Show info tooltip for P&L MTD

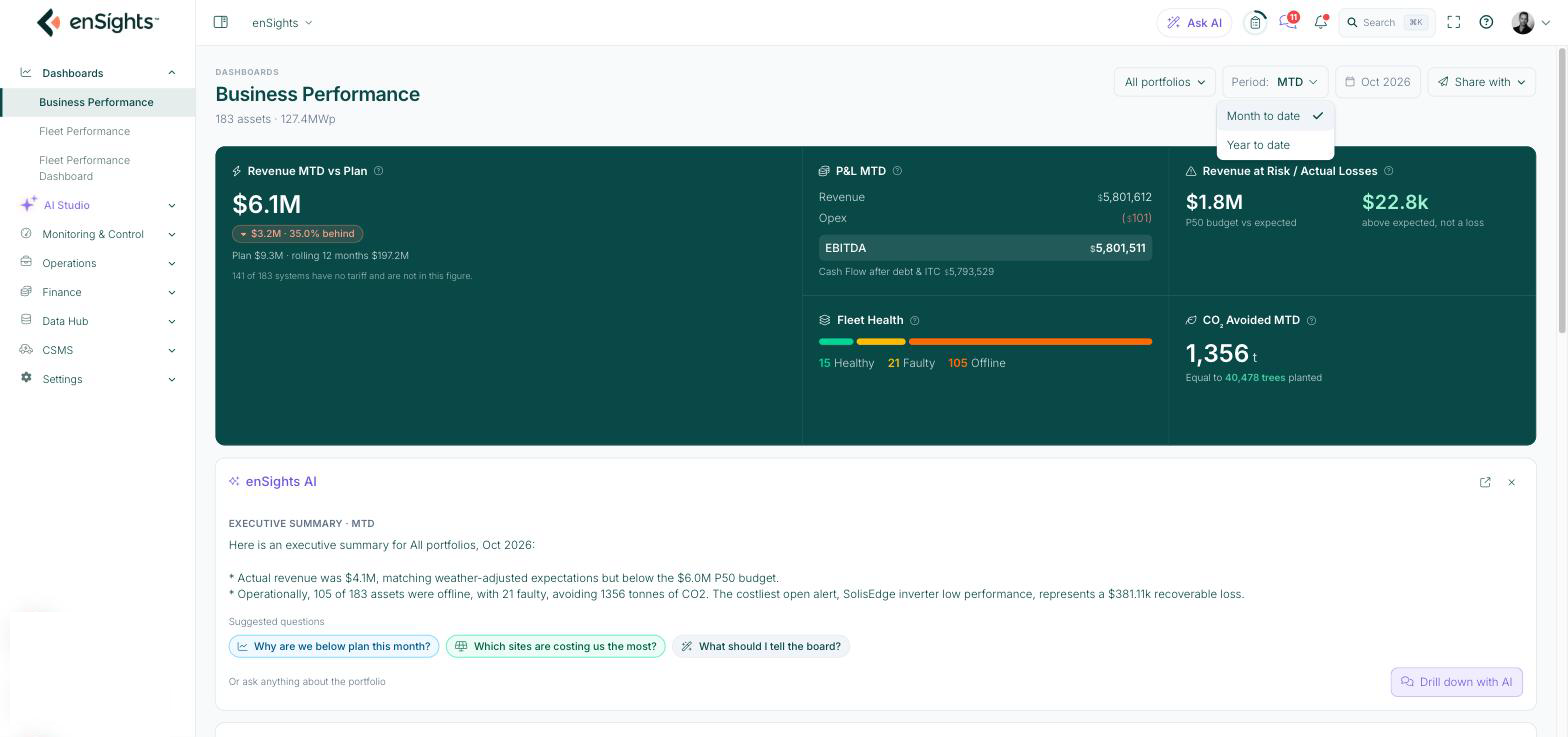tap(897, 171)
